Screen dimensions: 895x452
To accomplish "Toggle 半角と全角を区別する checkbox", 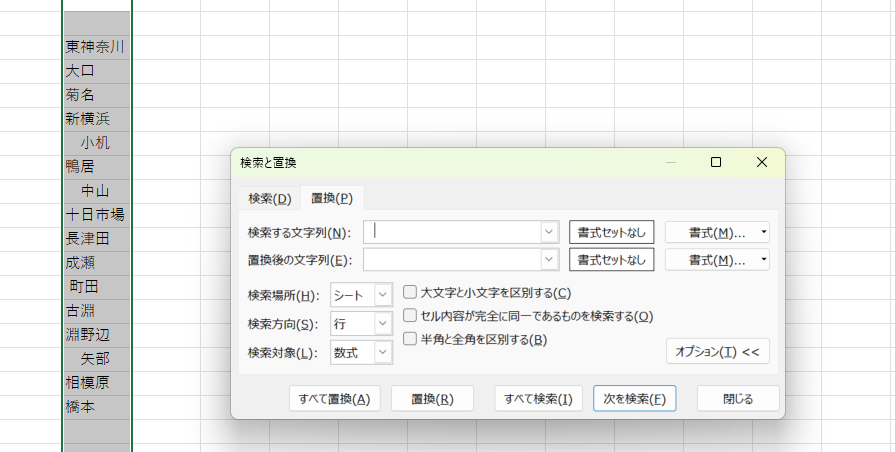I will (410, 339).
